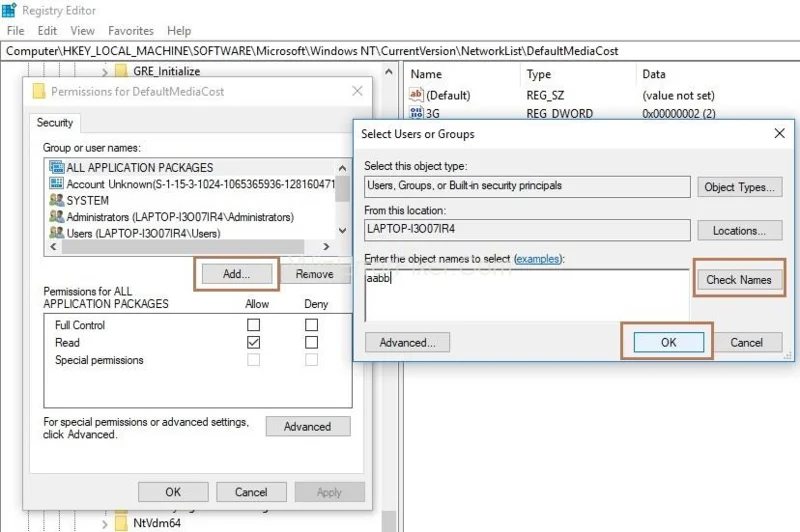800x532 pixels.
Task: Click the Locations... button
Action: point(739,231)
